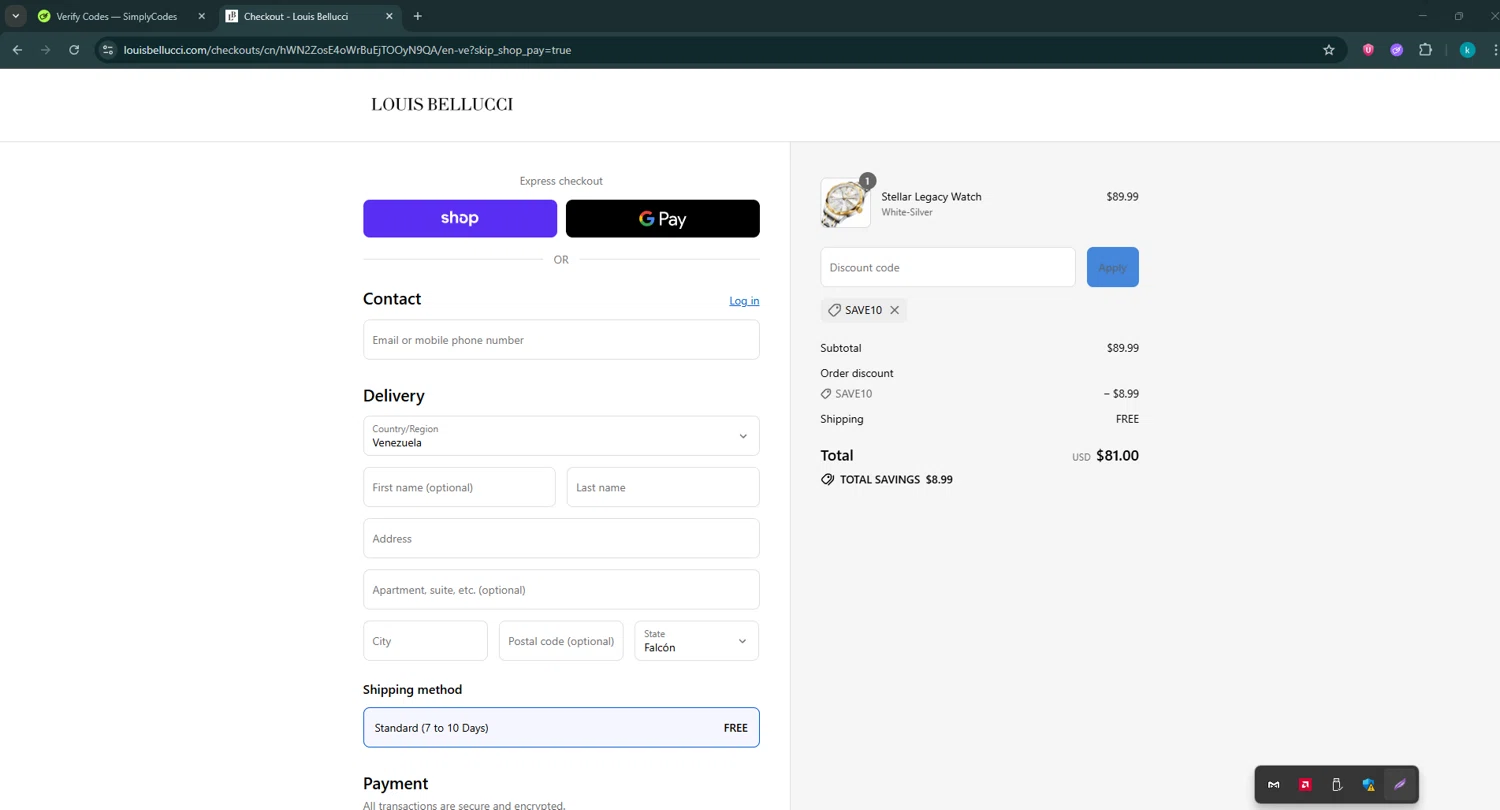Close the Checkout Louis Bellucci tab

pos(390,16)
